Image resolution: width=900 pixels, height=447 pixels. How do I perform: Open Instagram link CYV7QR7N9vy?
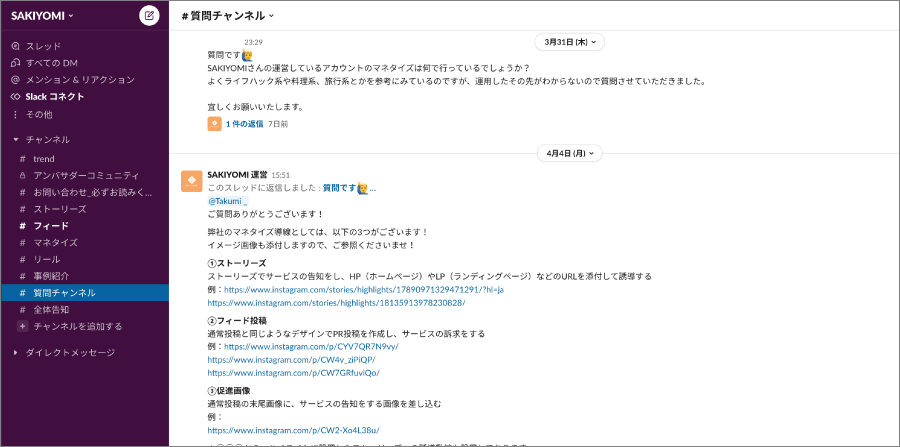(311, 347)
